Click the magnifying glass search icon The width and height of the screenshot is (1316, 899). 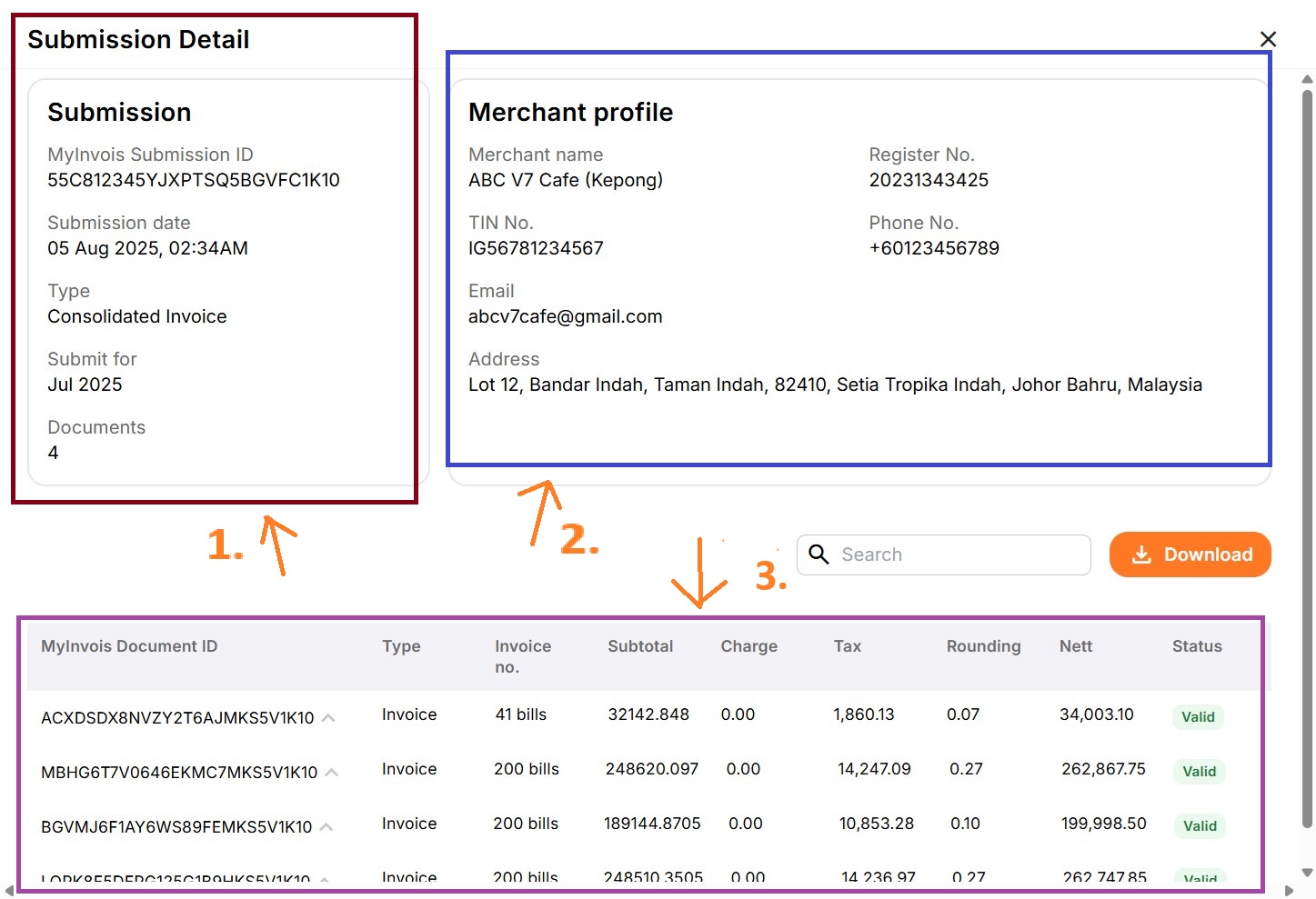(x=819, y=554)
